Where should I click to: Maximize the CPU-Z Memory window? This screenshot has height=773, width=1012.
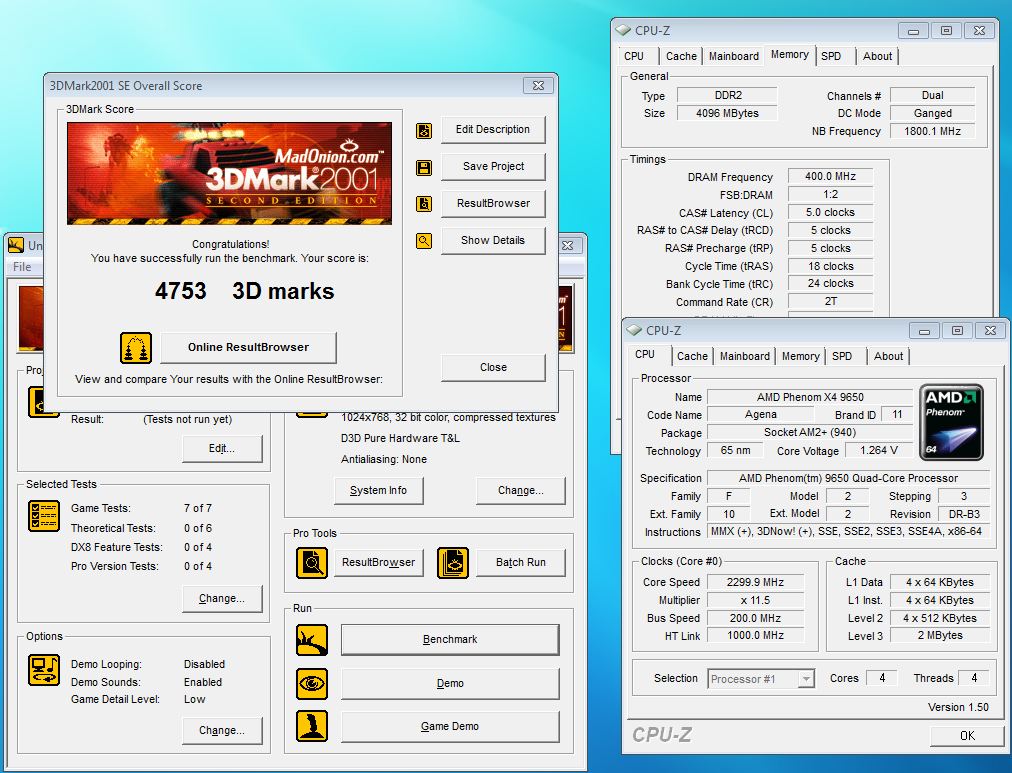pyautogui.click(x=946, y=30)
